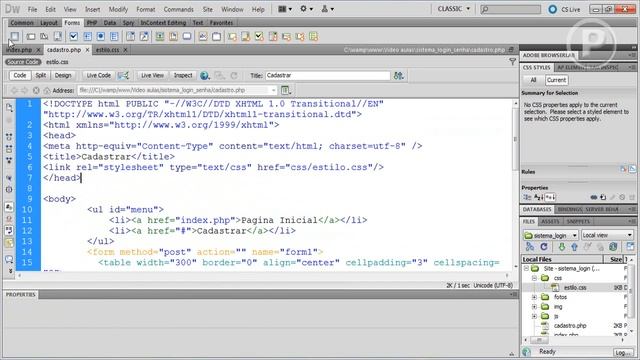Switch to Split view

pos(40,76)
